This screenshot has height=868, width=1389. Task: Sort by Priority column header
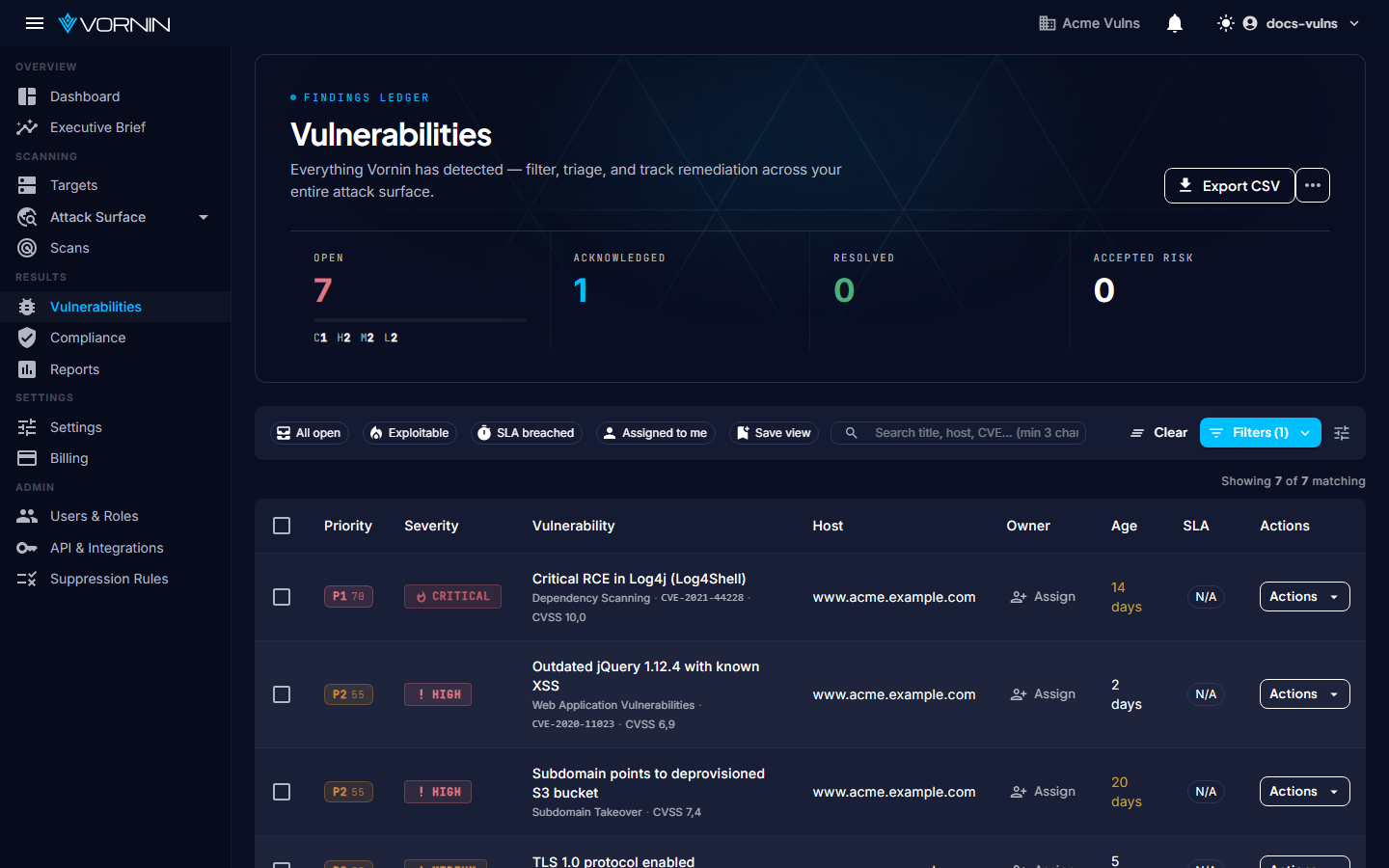348,526
